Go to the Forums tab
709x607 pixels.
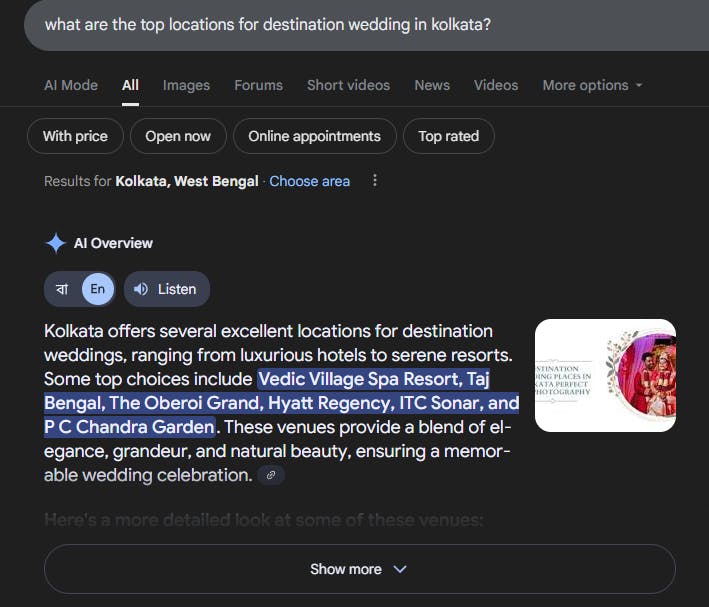tap(258, 85)
